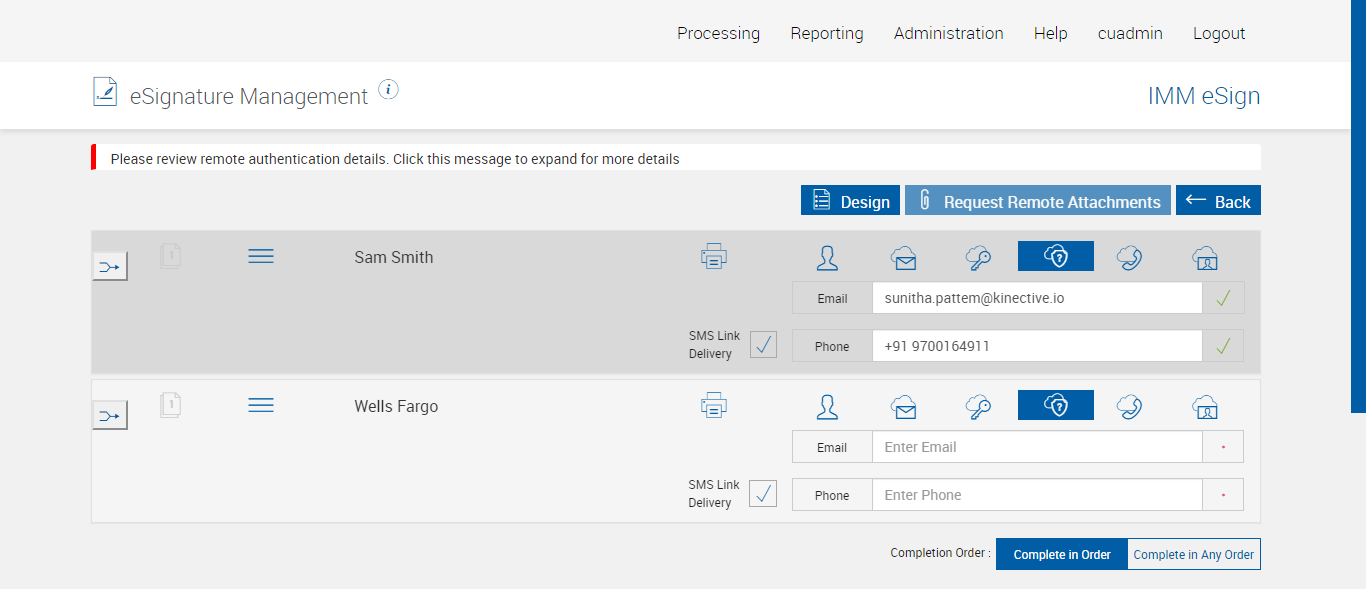Uncheck SMS Link Delivery for Sam Smith
The image size is (1366, 589).
coord(763,345)
